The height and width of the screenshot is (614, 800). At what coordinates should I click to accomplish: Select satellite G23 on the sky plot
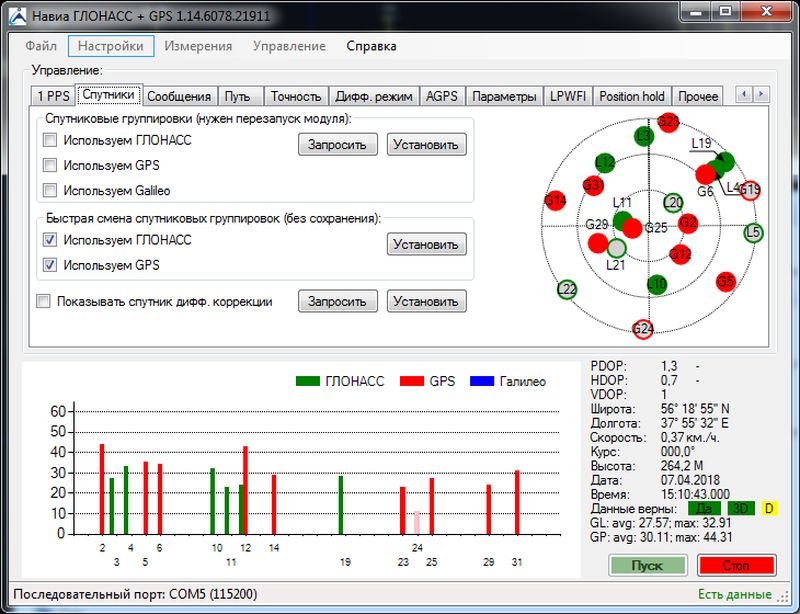[x=668, y=122]
